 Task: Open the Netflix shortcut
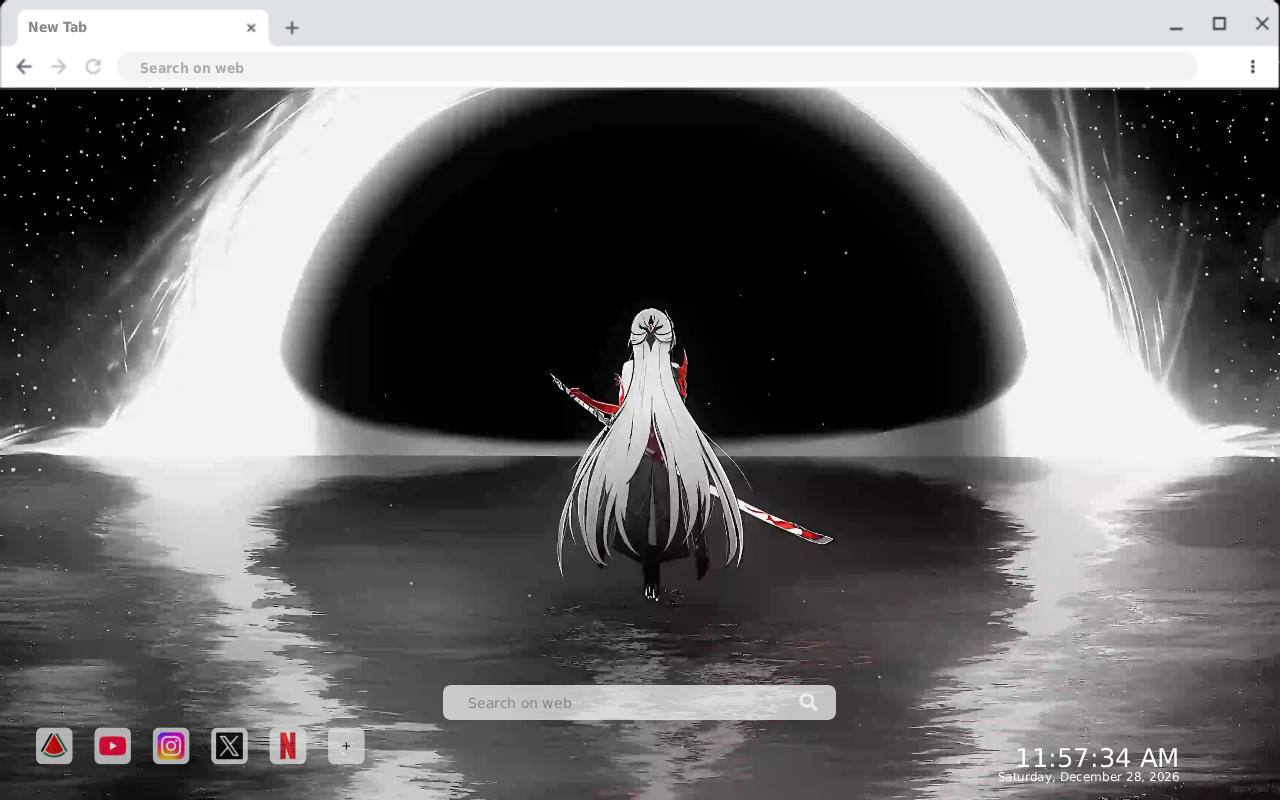[288, 746]
